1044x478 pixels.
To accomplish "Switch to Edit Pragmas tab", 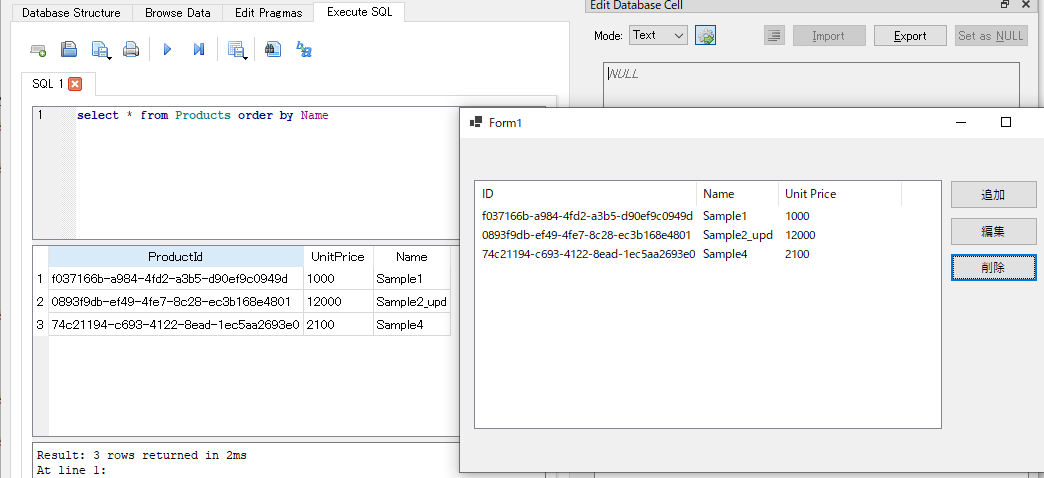I will (268, 13).
